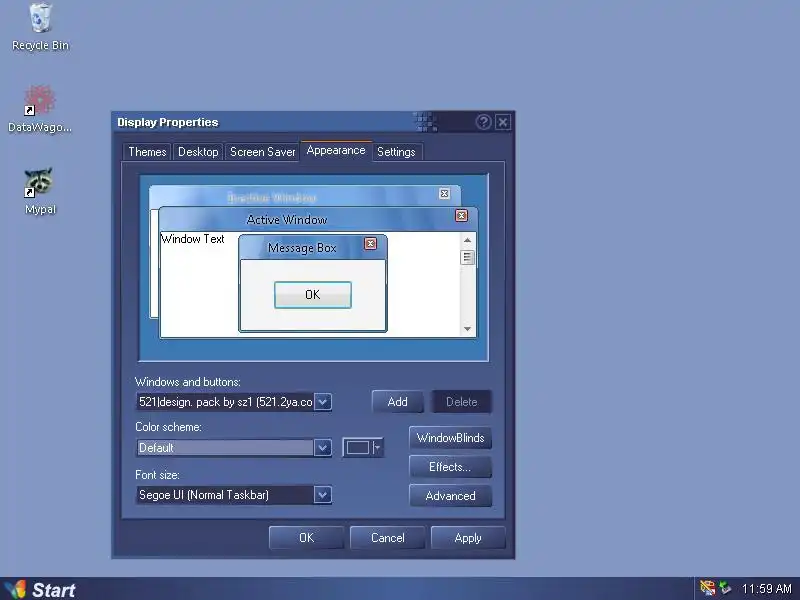Switch to the Themes tab
800x600 pixels.
(147, 152)
